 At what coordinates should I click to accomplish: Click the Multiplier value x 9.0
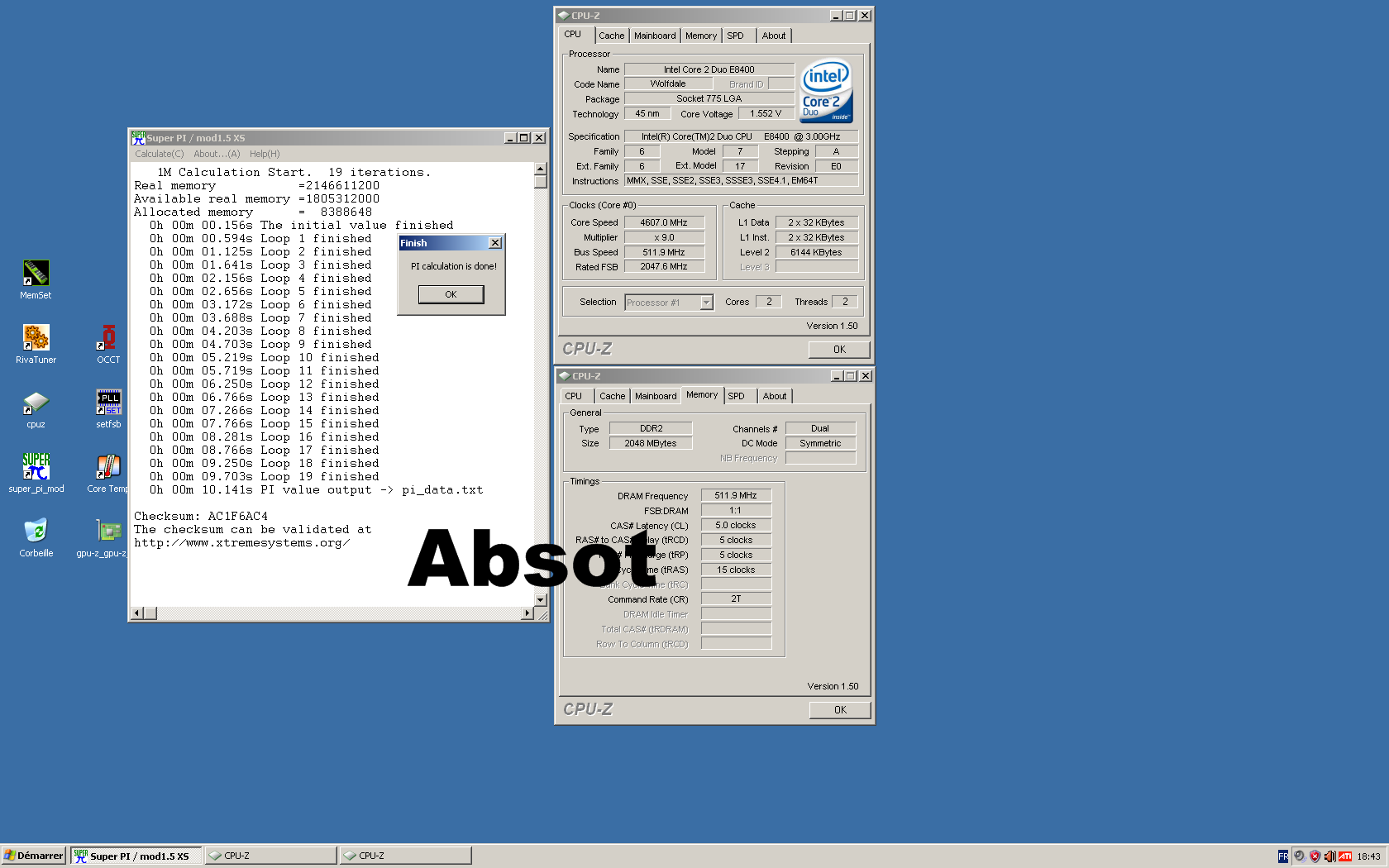pyautogui.click(x=664, y=237)
